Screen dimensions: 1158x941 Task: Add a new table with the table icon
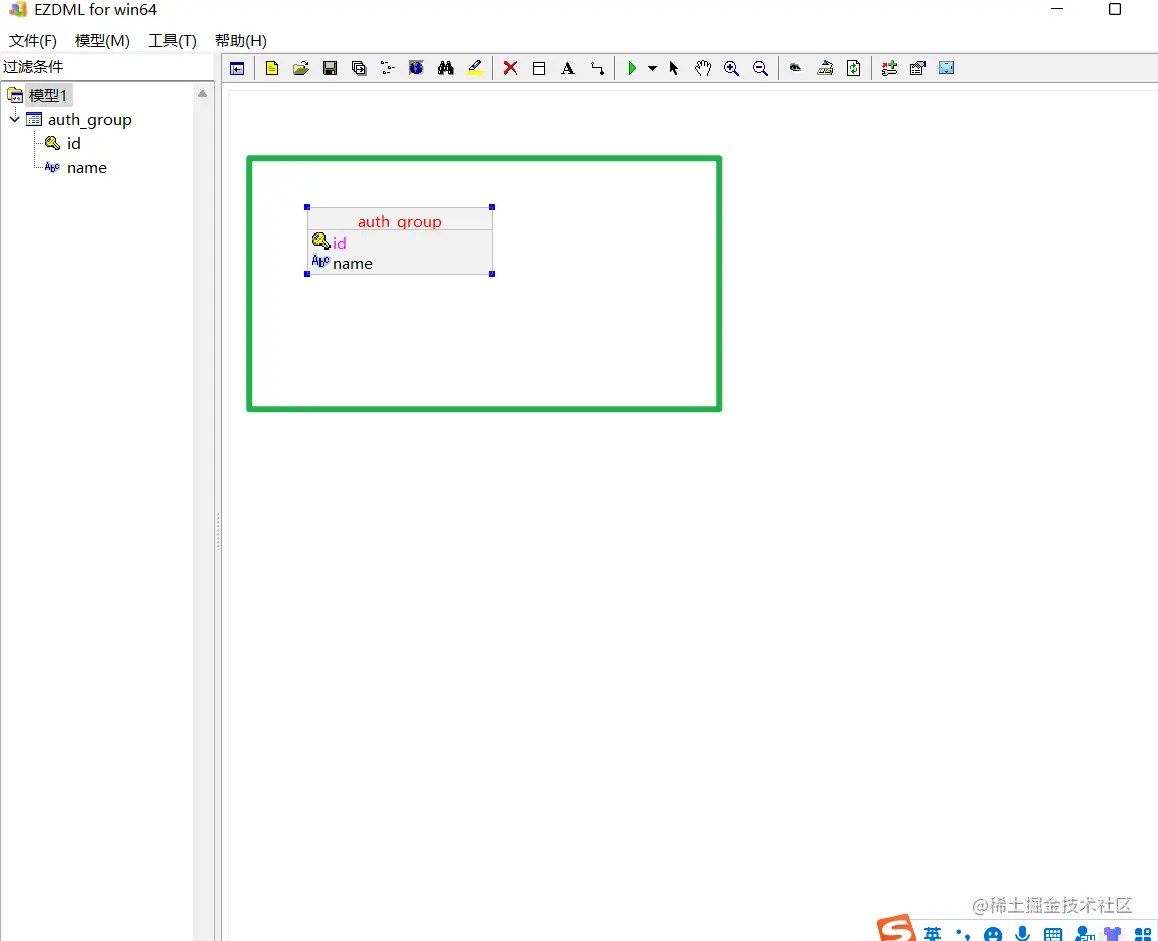(539, 68)
